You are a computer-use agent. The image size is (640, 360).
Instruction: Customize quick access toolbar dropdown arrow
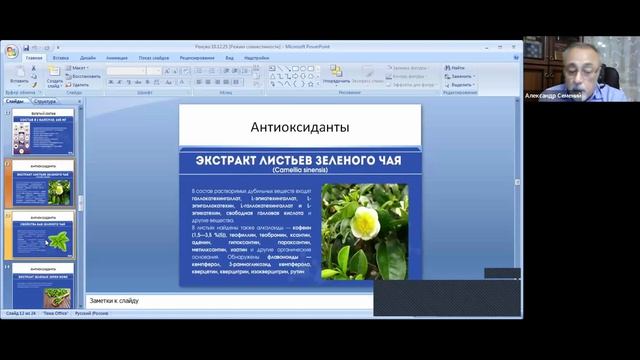point(58,48)
